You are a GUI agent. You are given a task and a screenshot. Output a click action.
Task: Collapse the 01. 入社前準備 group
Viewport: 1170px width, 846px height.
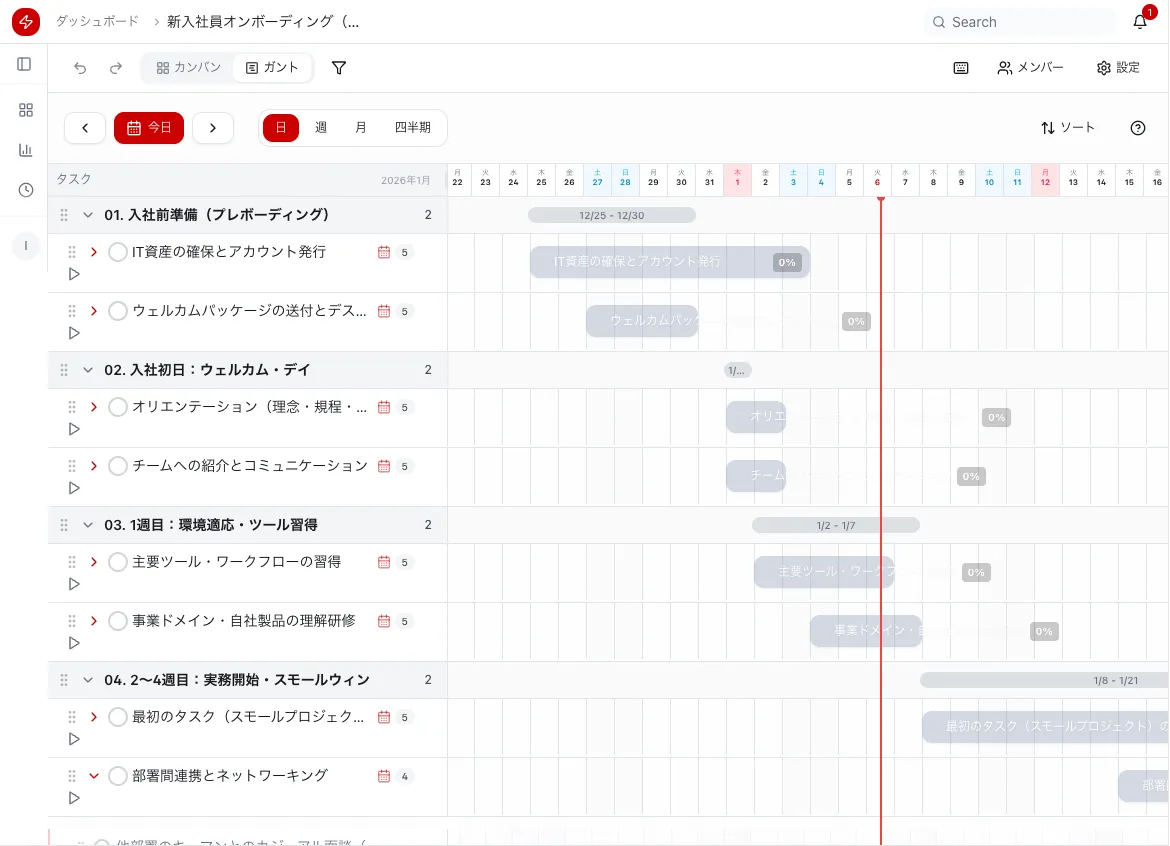pyautogui.click(x=88, y=215)
